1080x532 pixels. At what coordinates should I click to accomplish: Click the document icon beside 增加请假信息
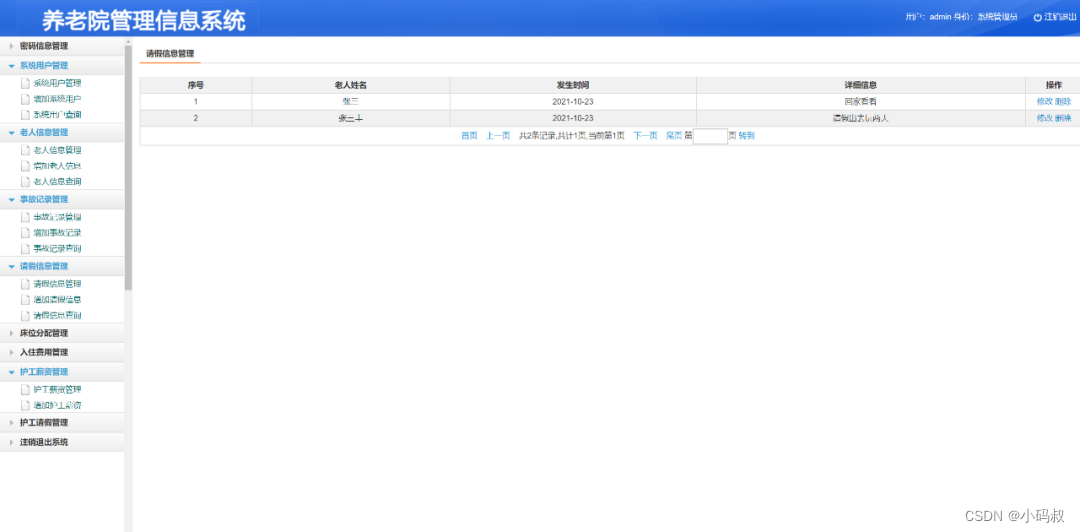point(26,299)
